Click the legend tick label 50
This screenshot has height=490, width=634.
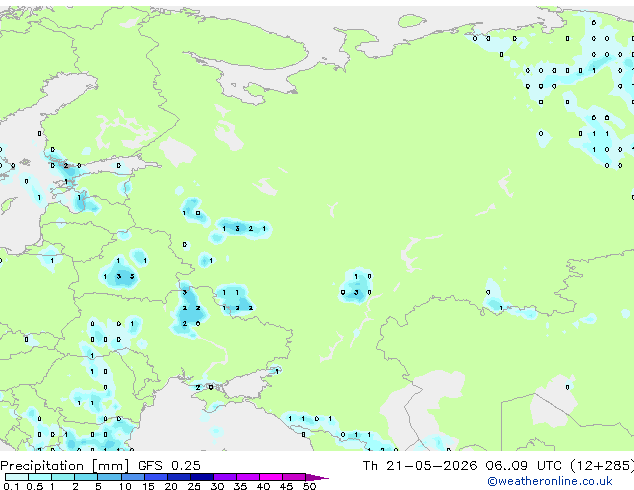coord(310,486)
